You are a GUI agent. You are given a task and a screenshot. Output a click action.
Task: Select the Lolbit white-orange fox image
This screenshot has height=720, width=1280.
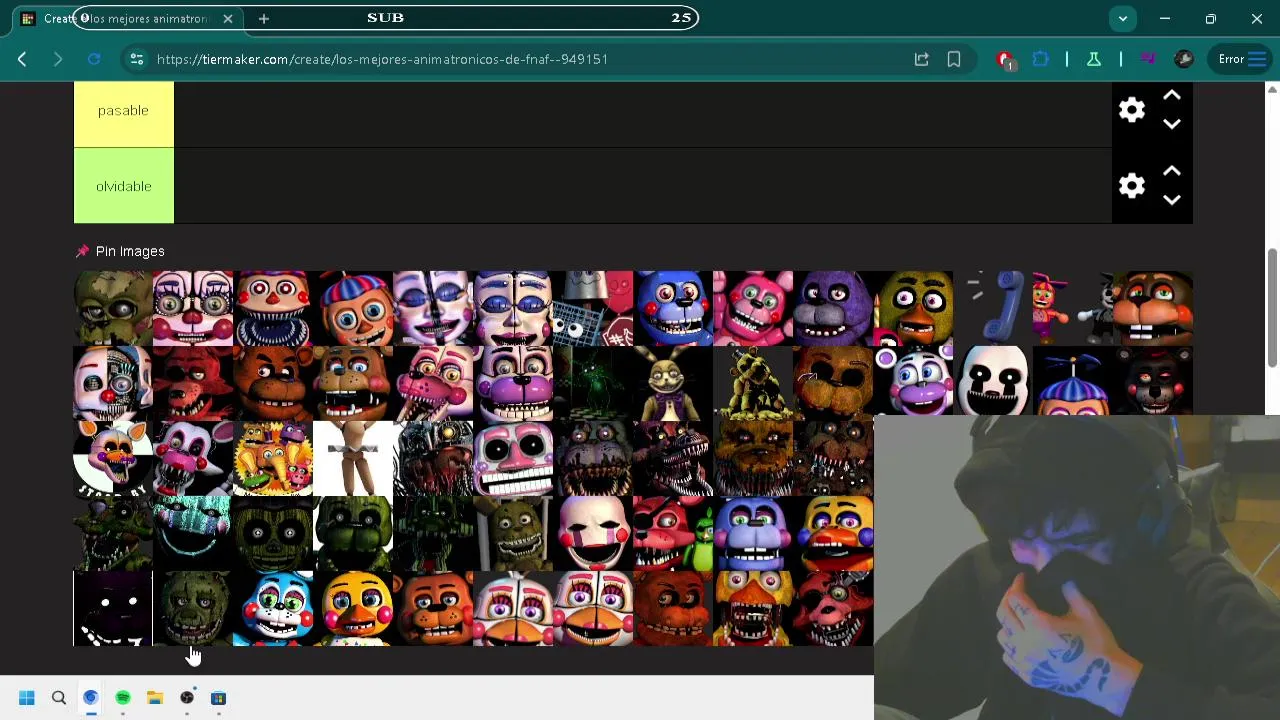point(113,458)
